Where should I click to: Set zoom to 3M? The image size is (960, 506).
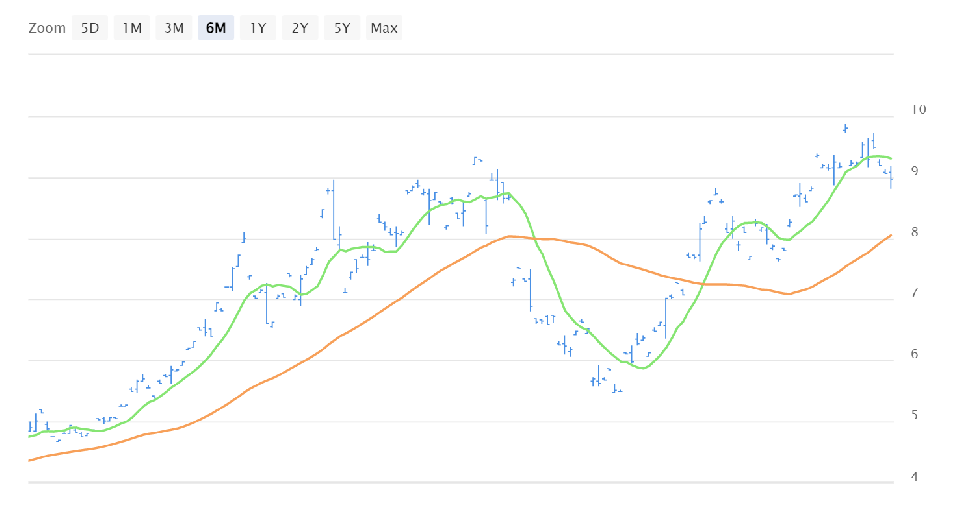point(174,28)
